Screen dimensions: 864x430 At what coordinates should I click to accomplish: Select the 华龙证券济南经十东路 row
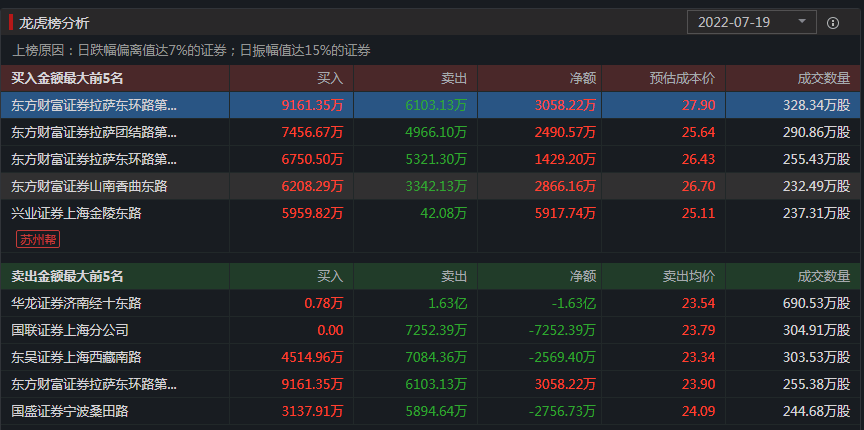pos(432,303)
